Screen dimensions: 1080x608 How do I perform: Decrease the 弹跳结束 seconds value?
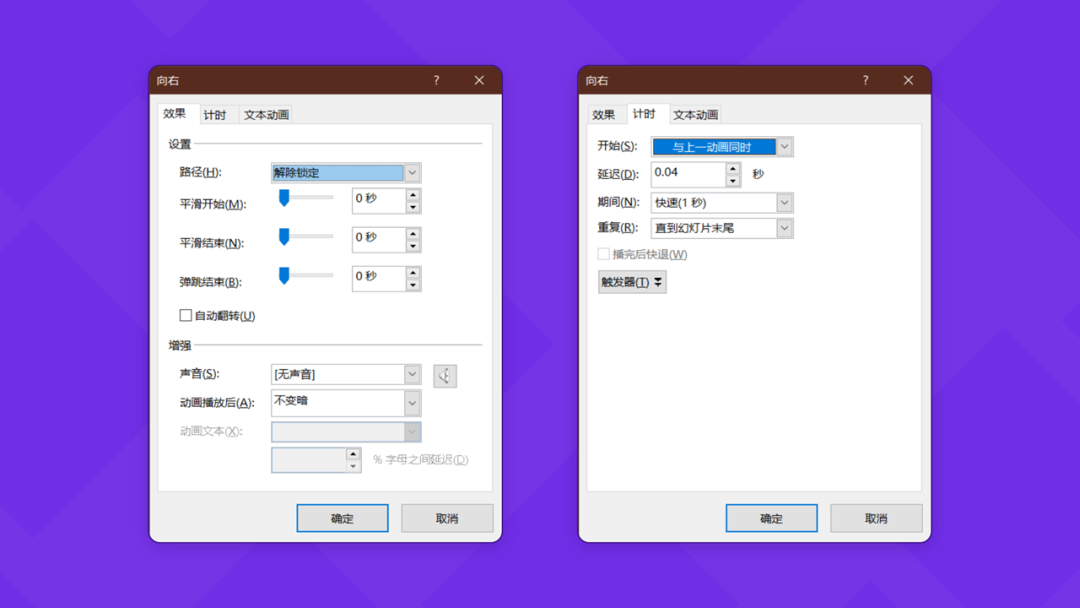pos(413,284)
